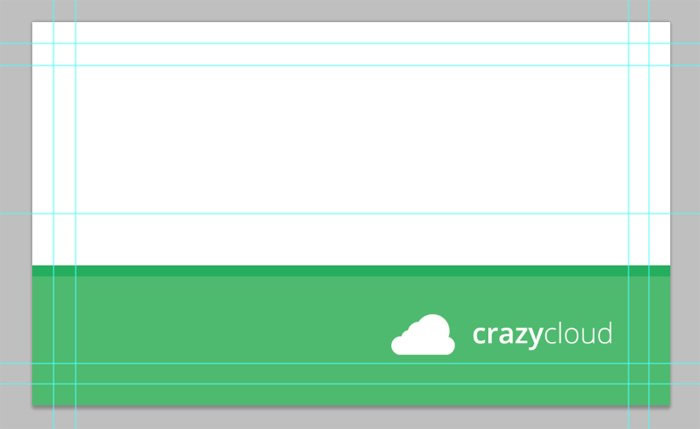The image size is (700, 429).
Task: Select the second vertical guide from left
Action: tap(75, 214)
